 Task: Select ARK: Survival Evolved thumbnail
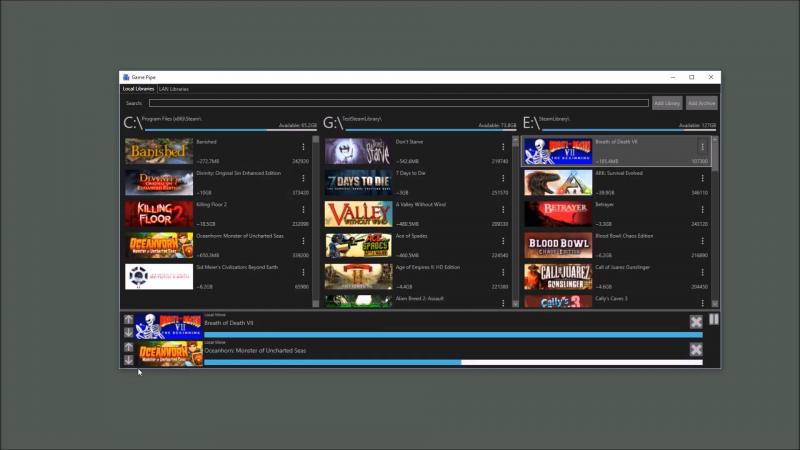point(558,183)
